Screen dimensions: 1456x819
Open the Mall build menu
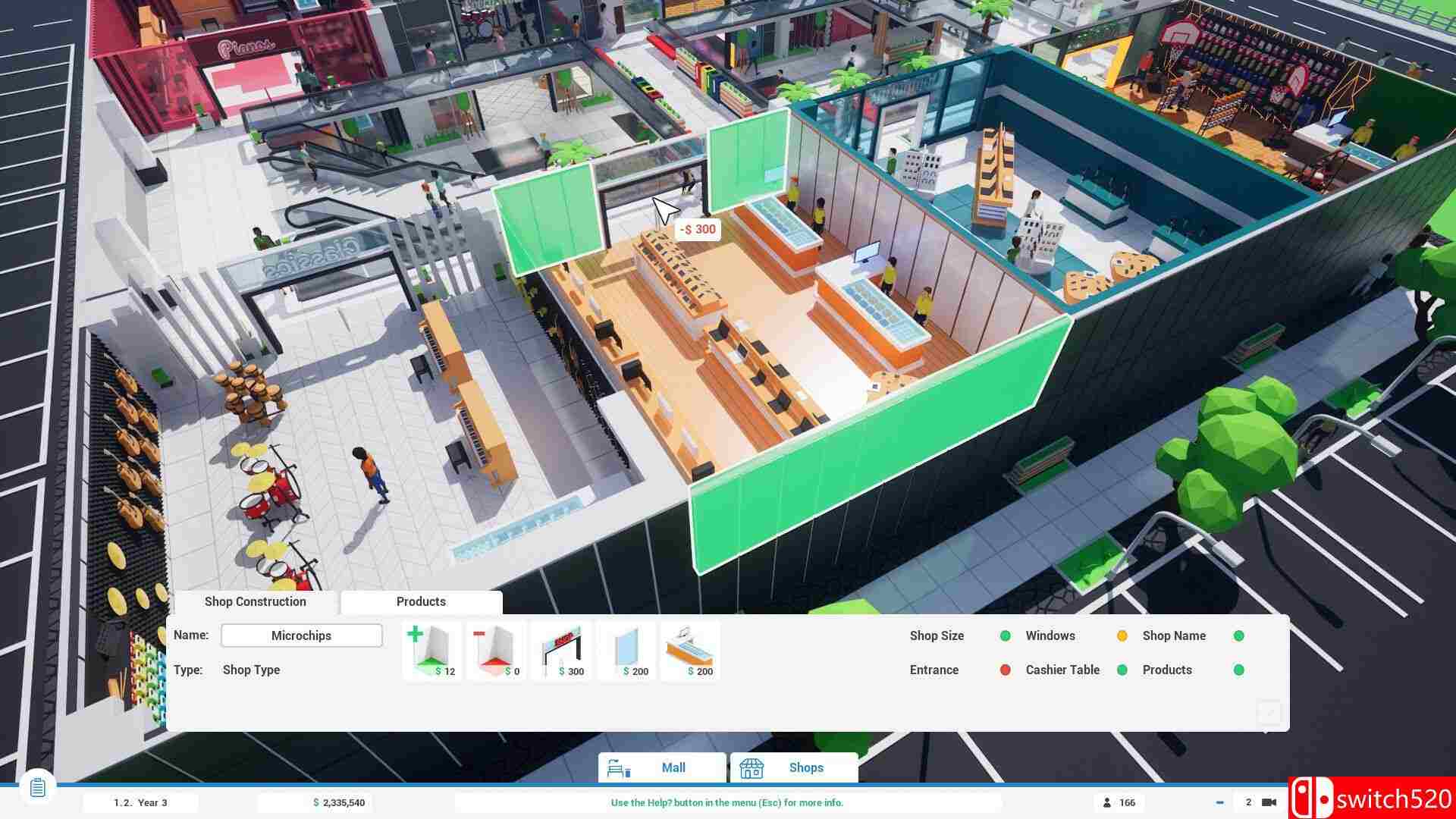[662, 767]
